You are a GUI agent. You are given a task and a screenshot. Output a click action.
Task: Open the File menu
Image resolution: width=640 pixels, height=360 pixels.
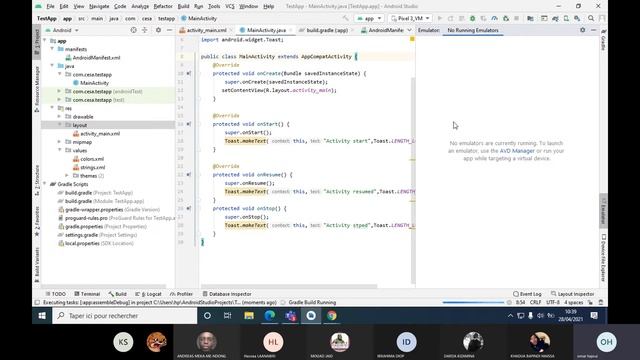(x=50, y=6)
